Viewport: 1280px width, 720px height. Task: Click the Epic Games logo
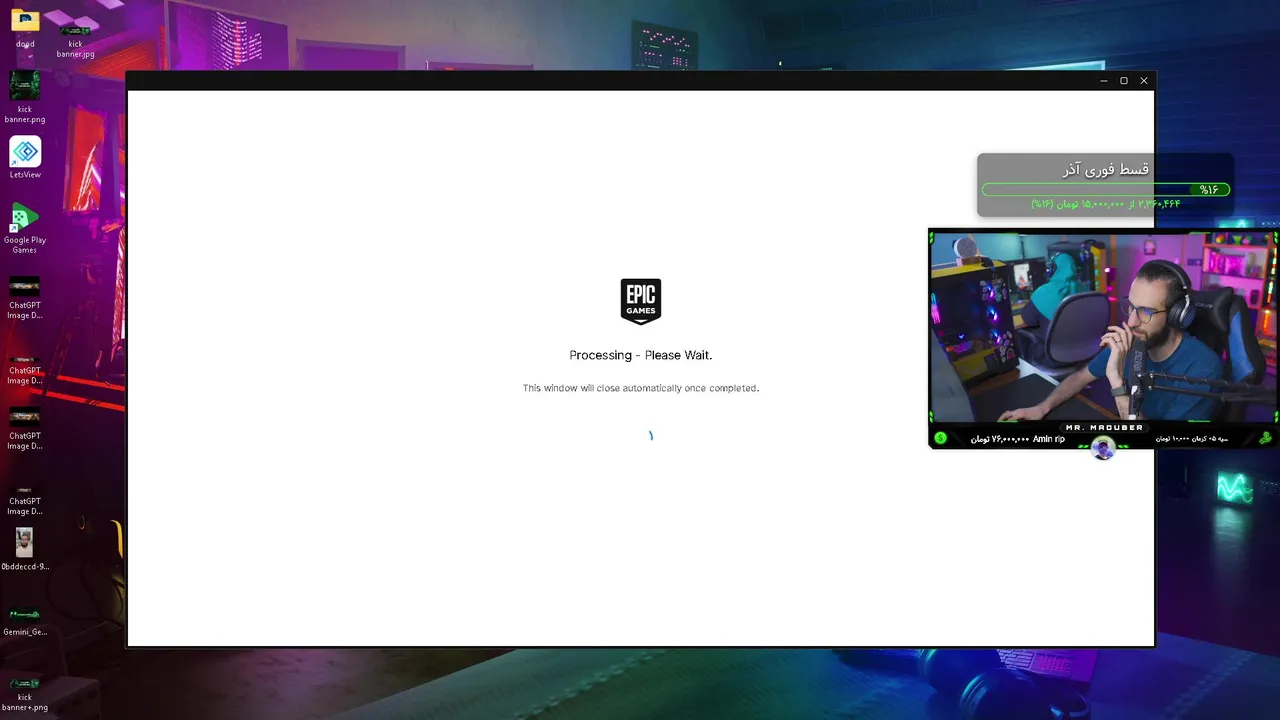[x=641, y=301]
